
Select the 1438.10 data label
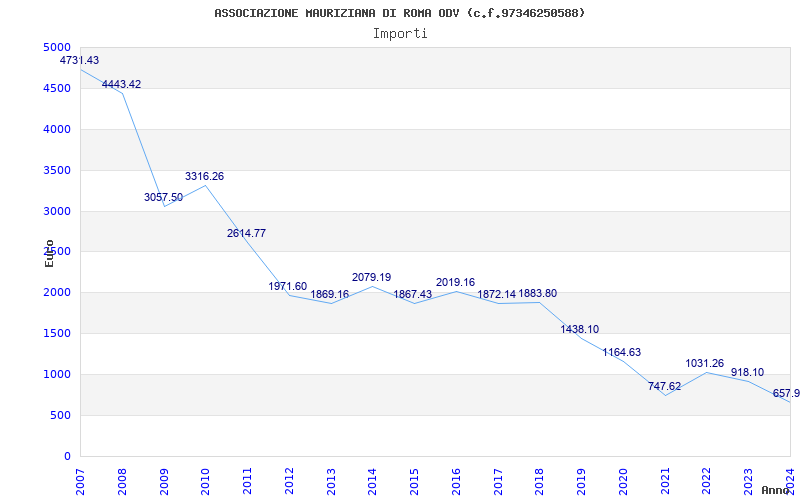click(x=580, y=329)
